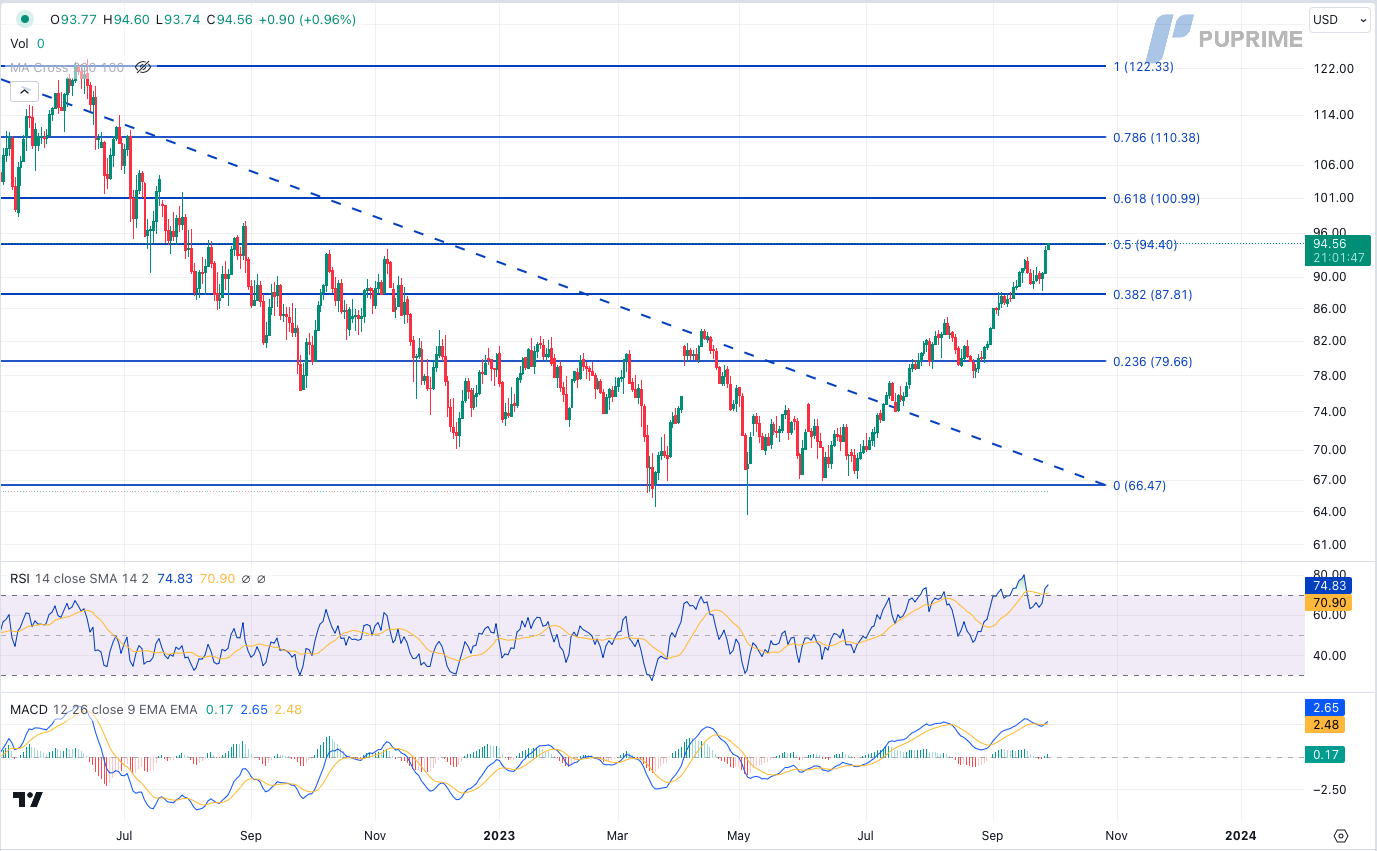Click the Jul 2022 label on time axis

click(125, 834)
